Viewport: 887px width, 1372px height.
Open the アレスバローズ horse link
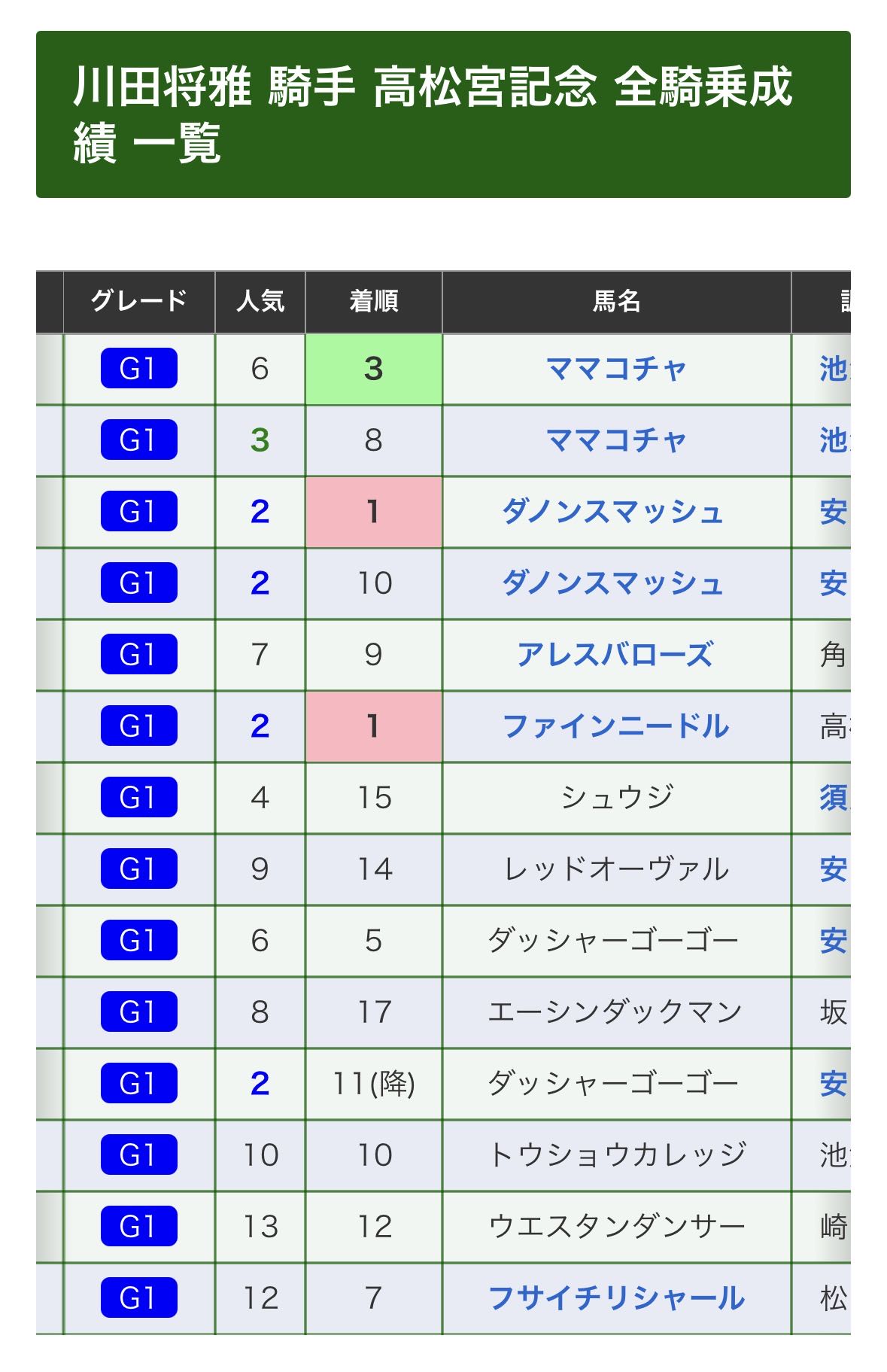tap(615, 655)
